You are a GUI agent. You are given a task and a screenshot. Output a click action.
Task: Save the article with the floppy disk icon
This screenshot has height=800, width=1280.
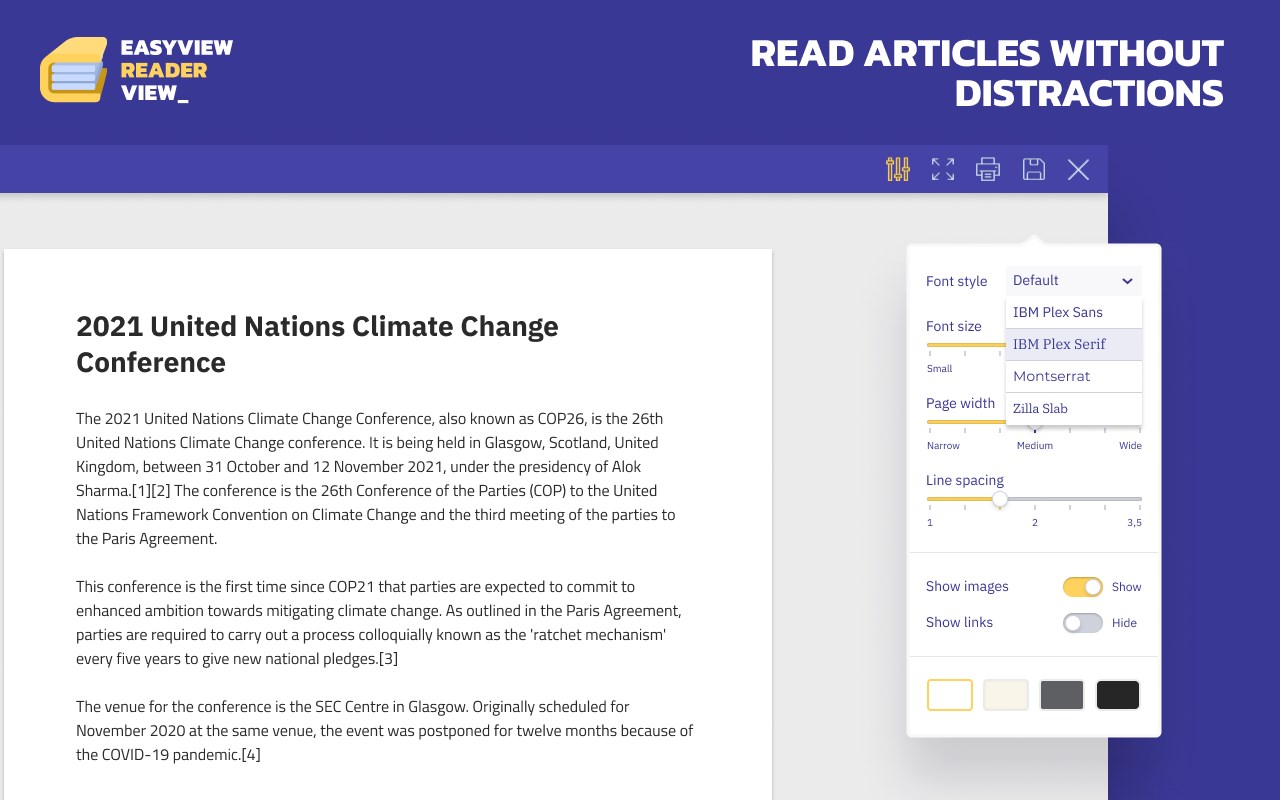point(1034,169)
